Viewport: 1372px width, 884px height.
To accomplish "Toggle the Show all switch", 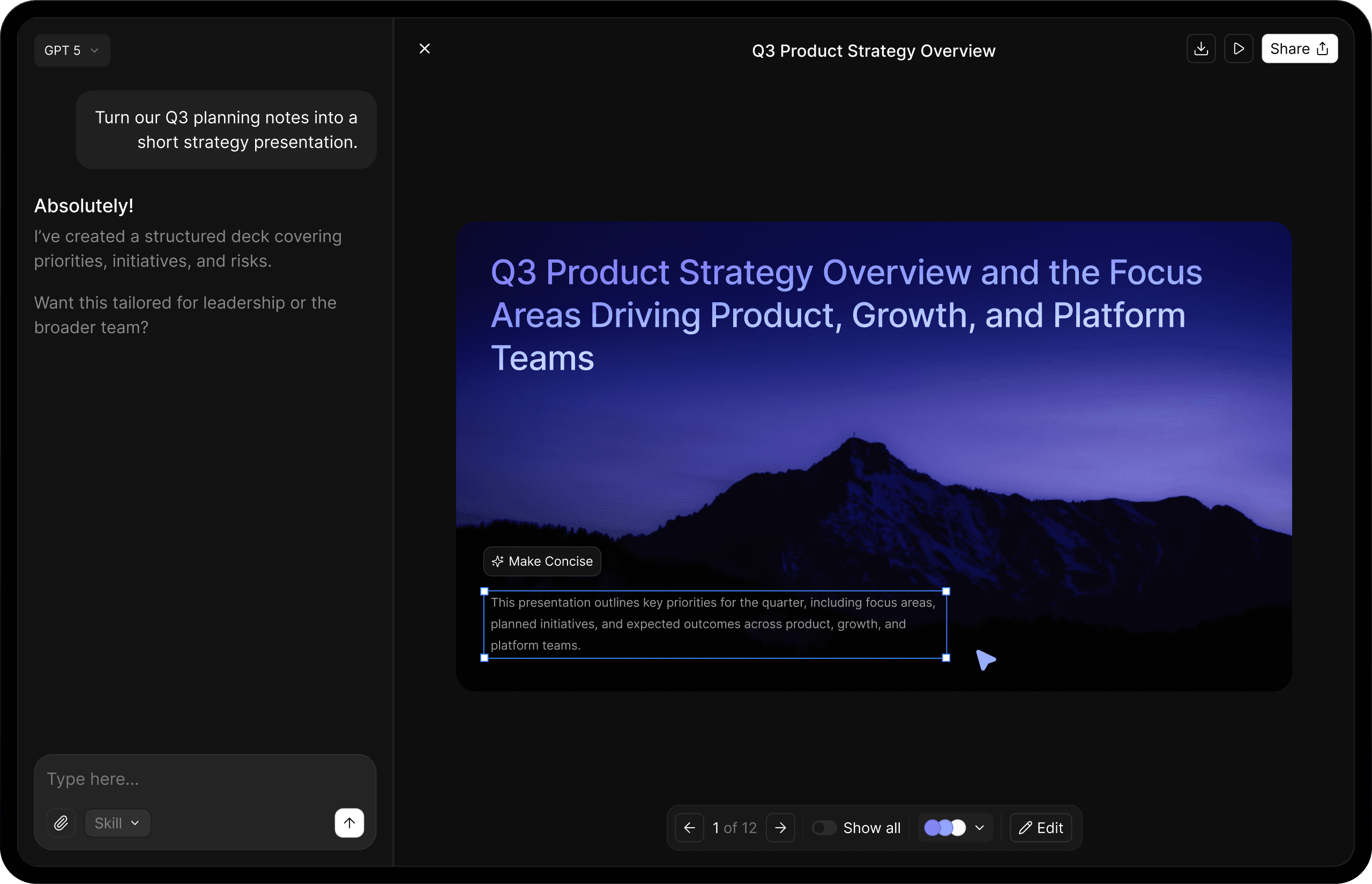I will [x=824, y=828].
